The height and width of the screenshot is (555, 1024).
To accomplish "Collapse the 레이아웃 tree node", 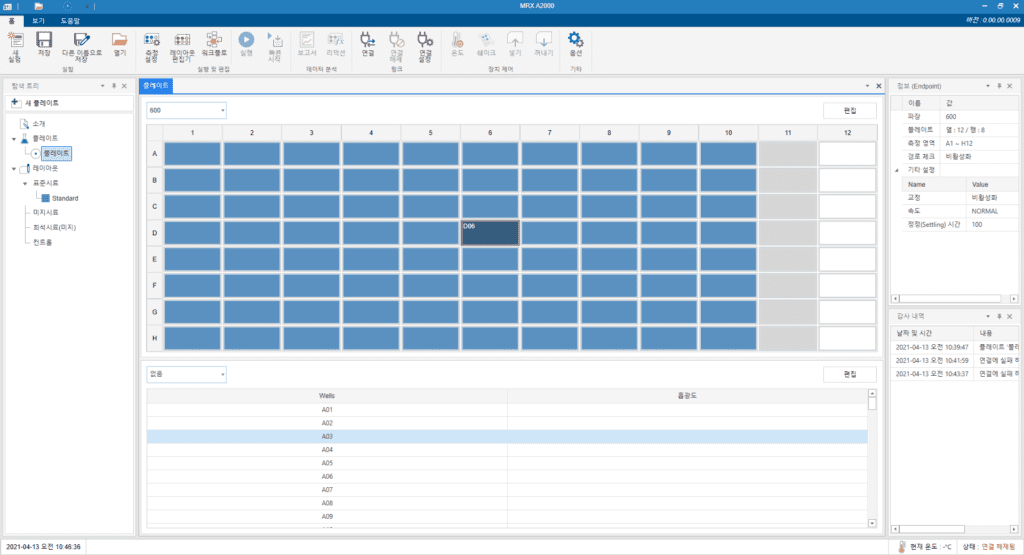I will [x=12, y=169].
